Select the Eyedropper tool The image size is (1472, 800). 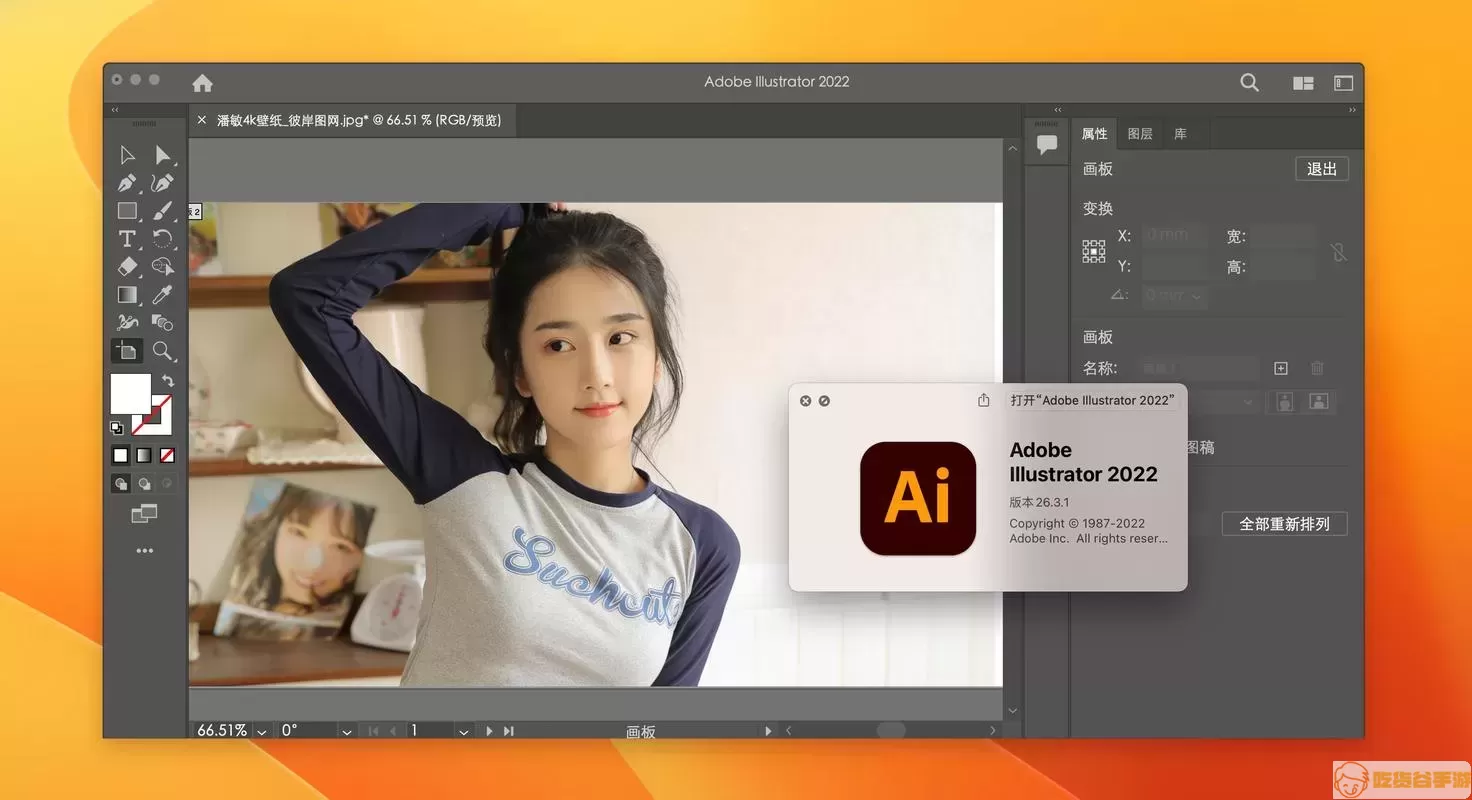tap(162, 295)
